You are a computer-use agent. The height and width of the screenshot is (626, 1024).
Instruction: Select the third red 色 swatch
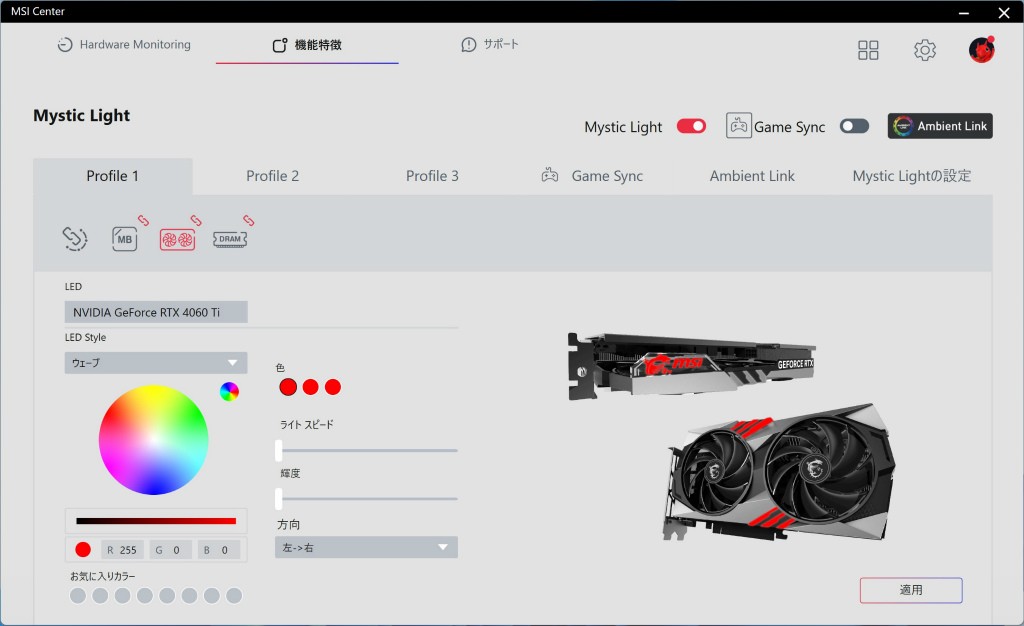tap(333, 387)
